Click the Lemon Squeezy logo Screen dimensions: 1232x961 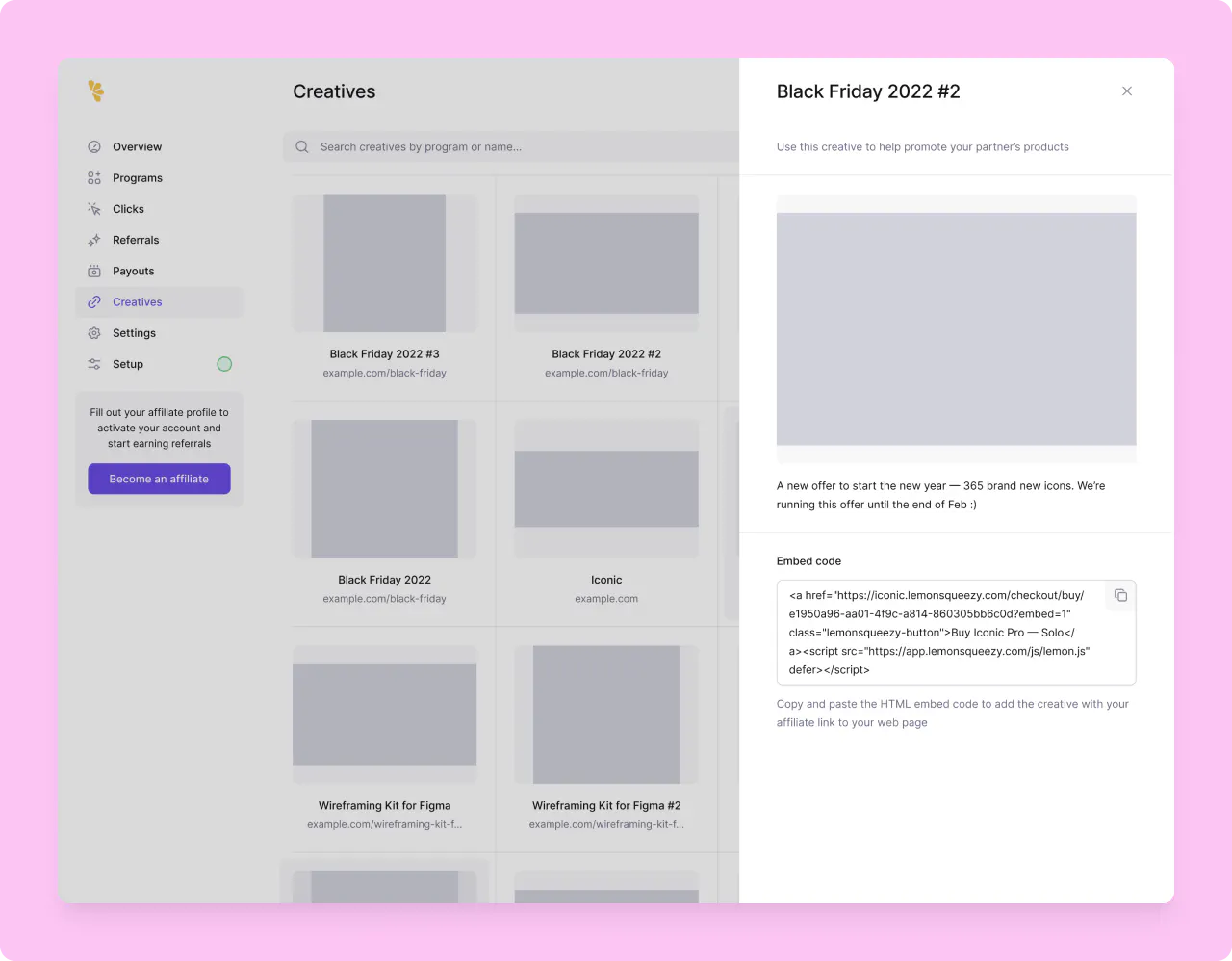click(95, 91)
